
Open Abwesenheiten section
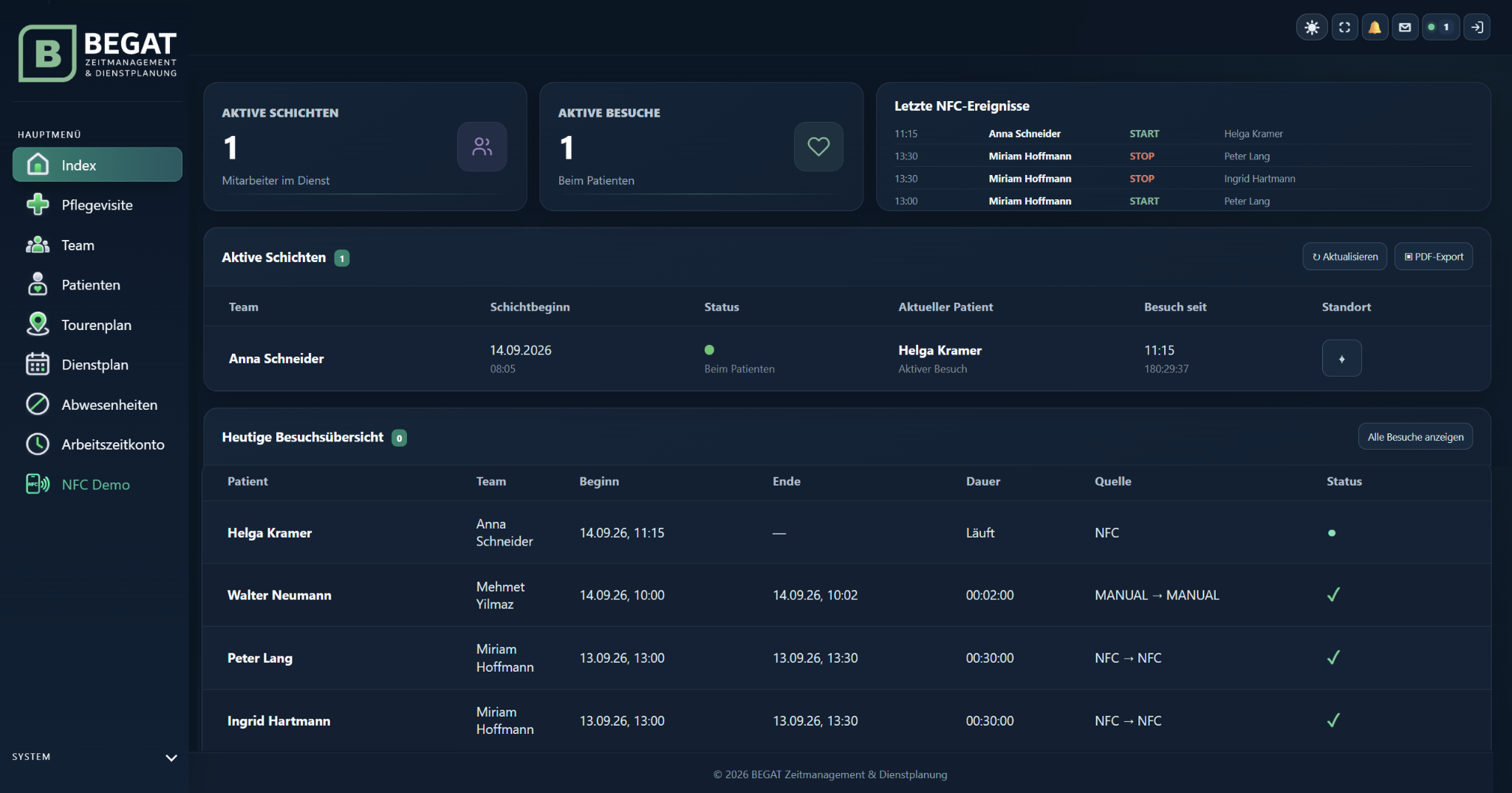pyautogui.click(x=98, y=404)
